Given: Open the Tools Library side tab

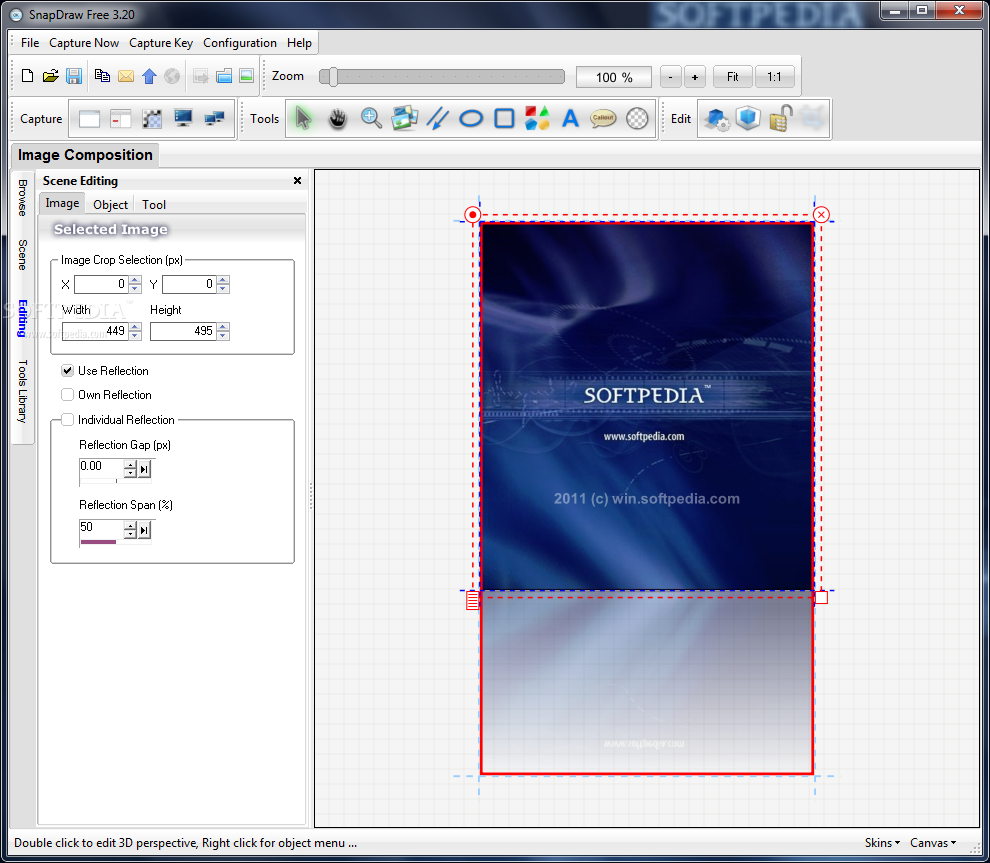Looking at the screenshot, I should coord(23,391).
